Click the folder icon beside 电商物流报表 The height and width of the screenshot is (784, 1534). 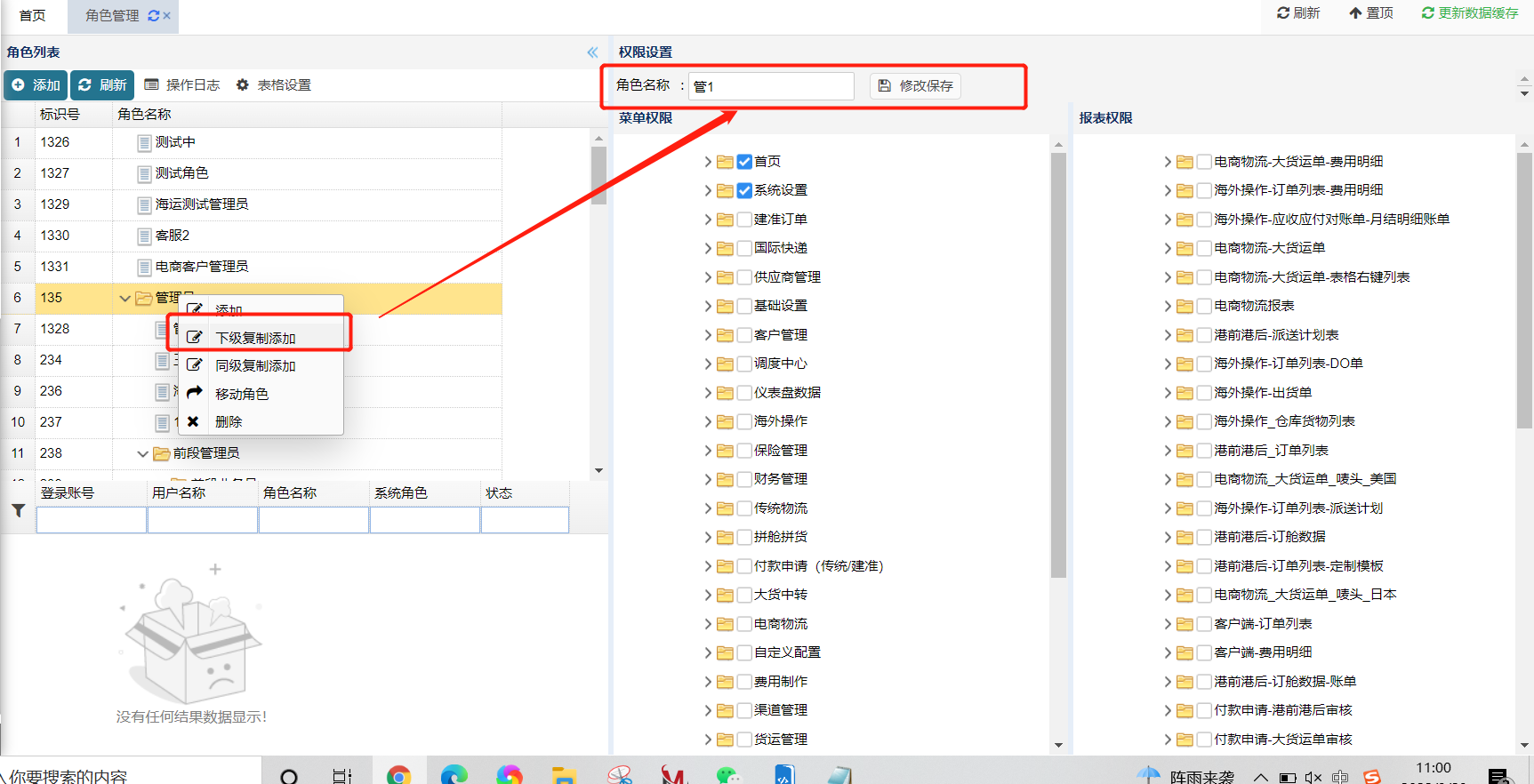[1185, 306]
